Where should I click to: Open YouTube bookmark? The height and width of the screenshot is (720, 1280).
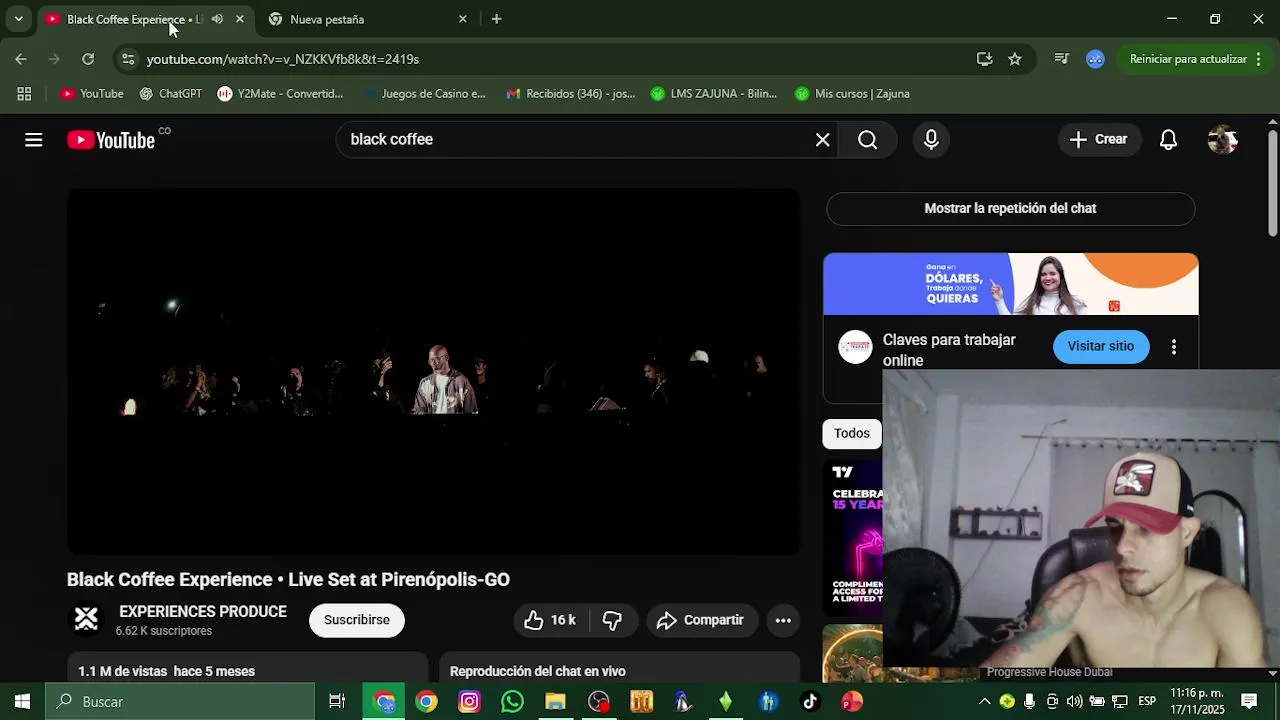coord(92,94)
